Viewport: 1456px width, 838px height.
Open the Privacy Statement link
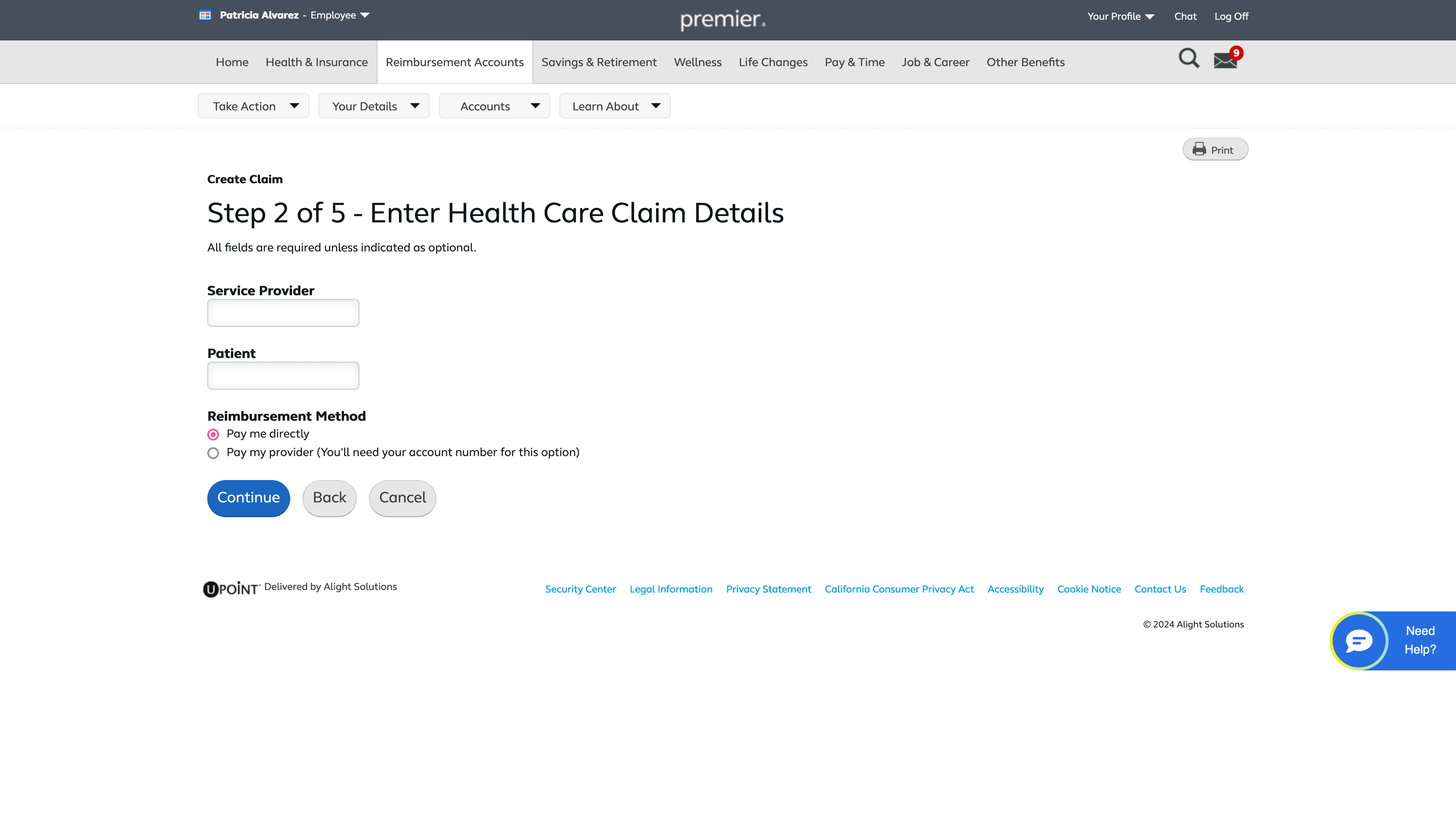[x=768, y=589]
